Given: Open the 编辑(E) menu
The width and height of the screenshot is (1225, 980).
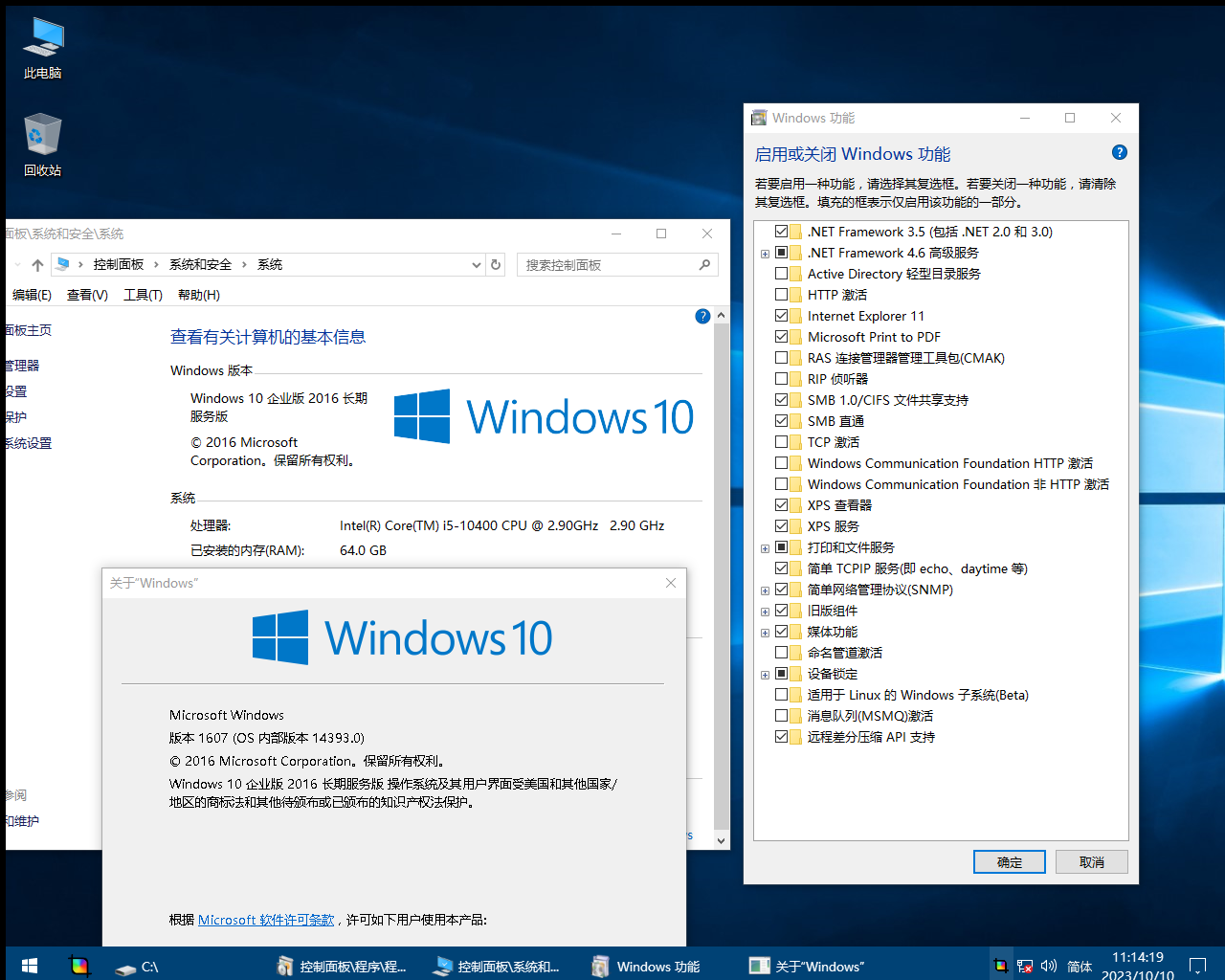Looking at the screenshot, I should point(32,295).
